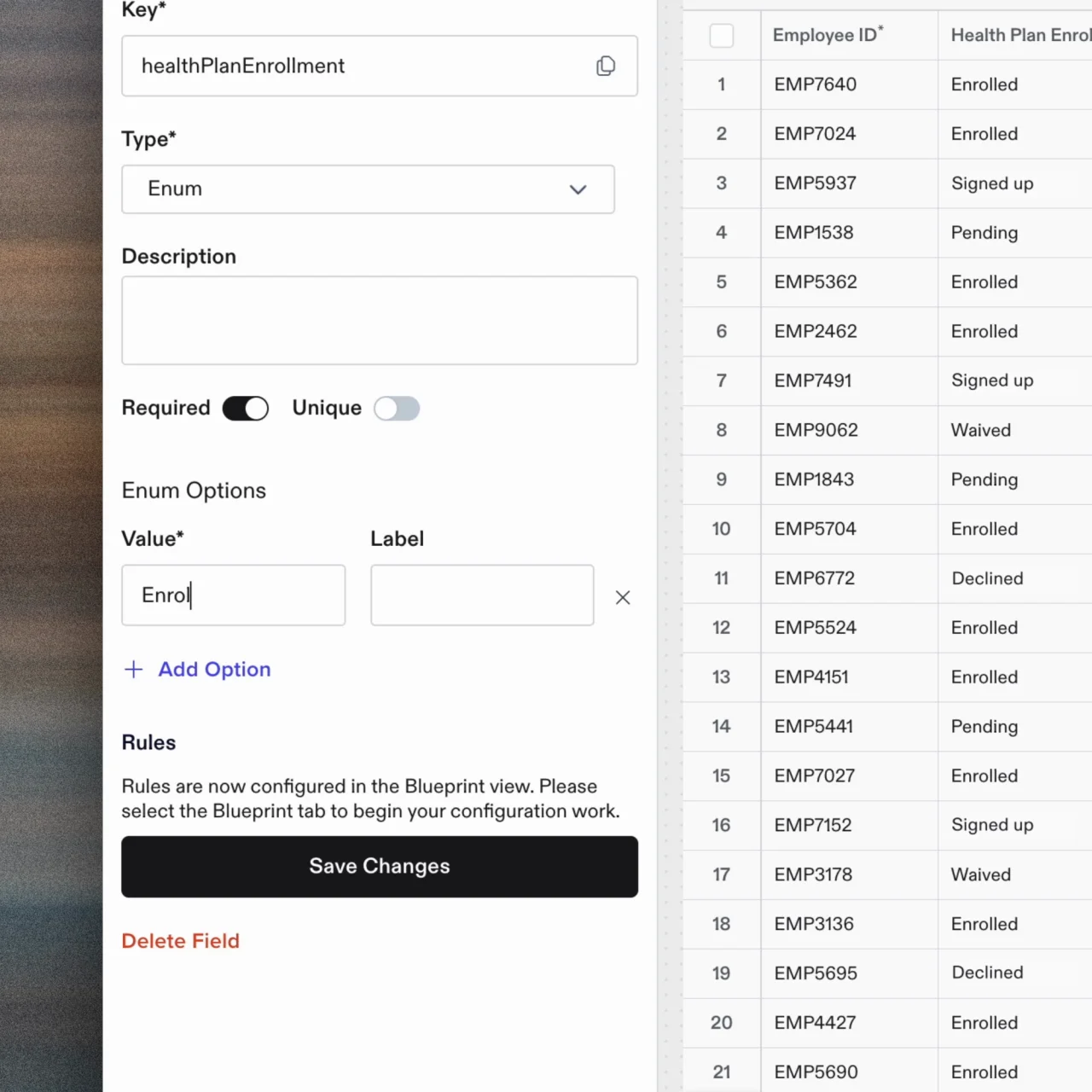Screen dimensions: 1092x1092
Task: Click the plus icon beside Add Option
Action: (134, 670)
